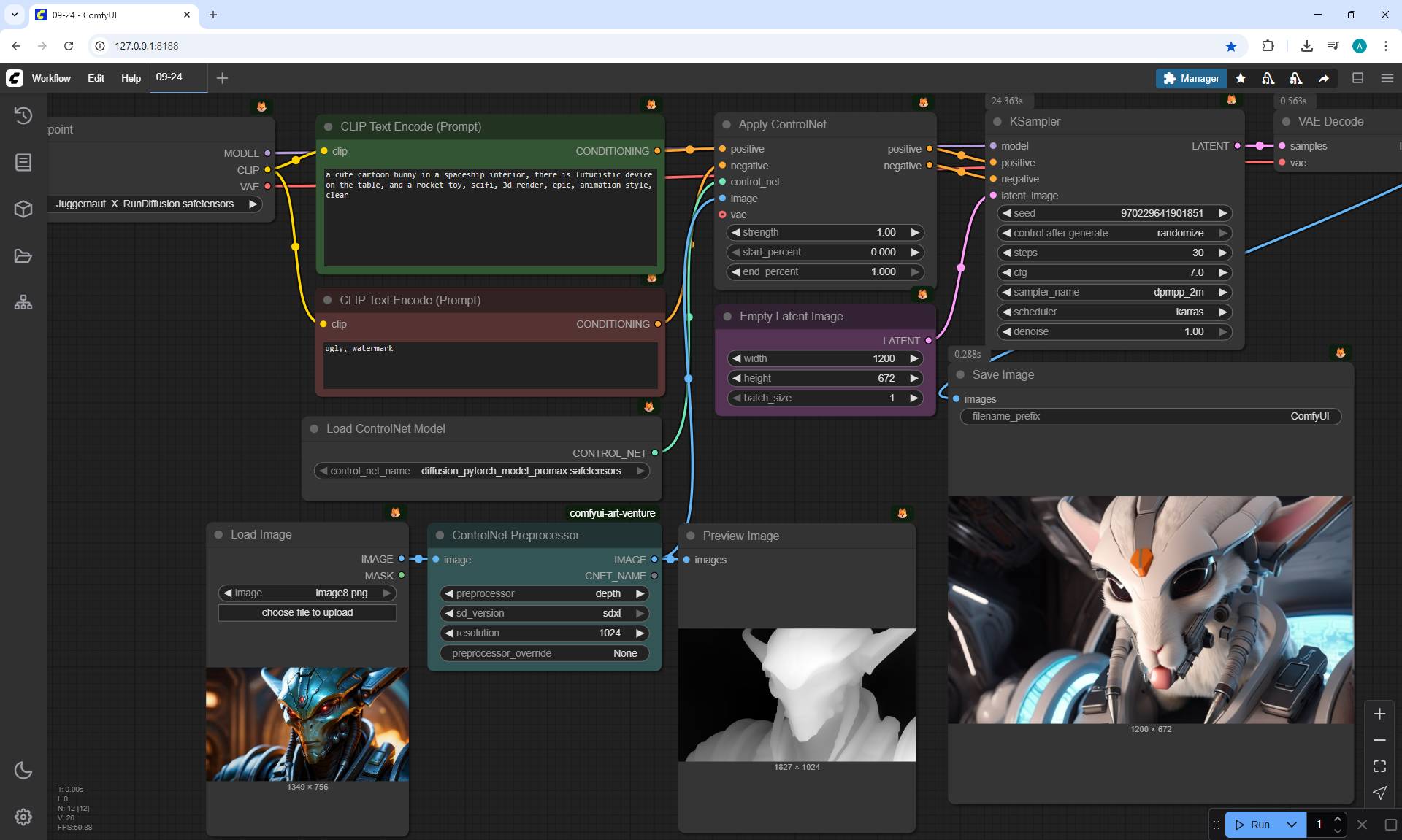
Task: Click the share arrow icon in toolbar
Action: 1324,78
